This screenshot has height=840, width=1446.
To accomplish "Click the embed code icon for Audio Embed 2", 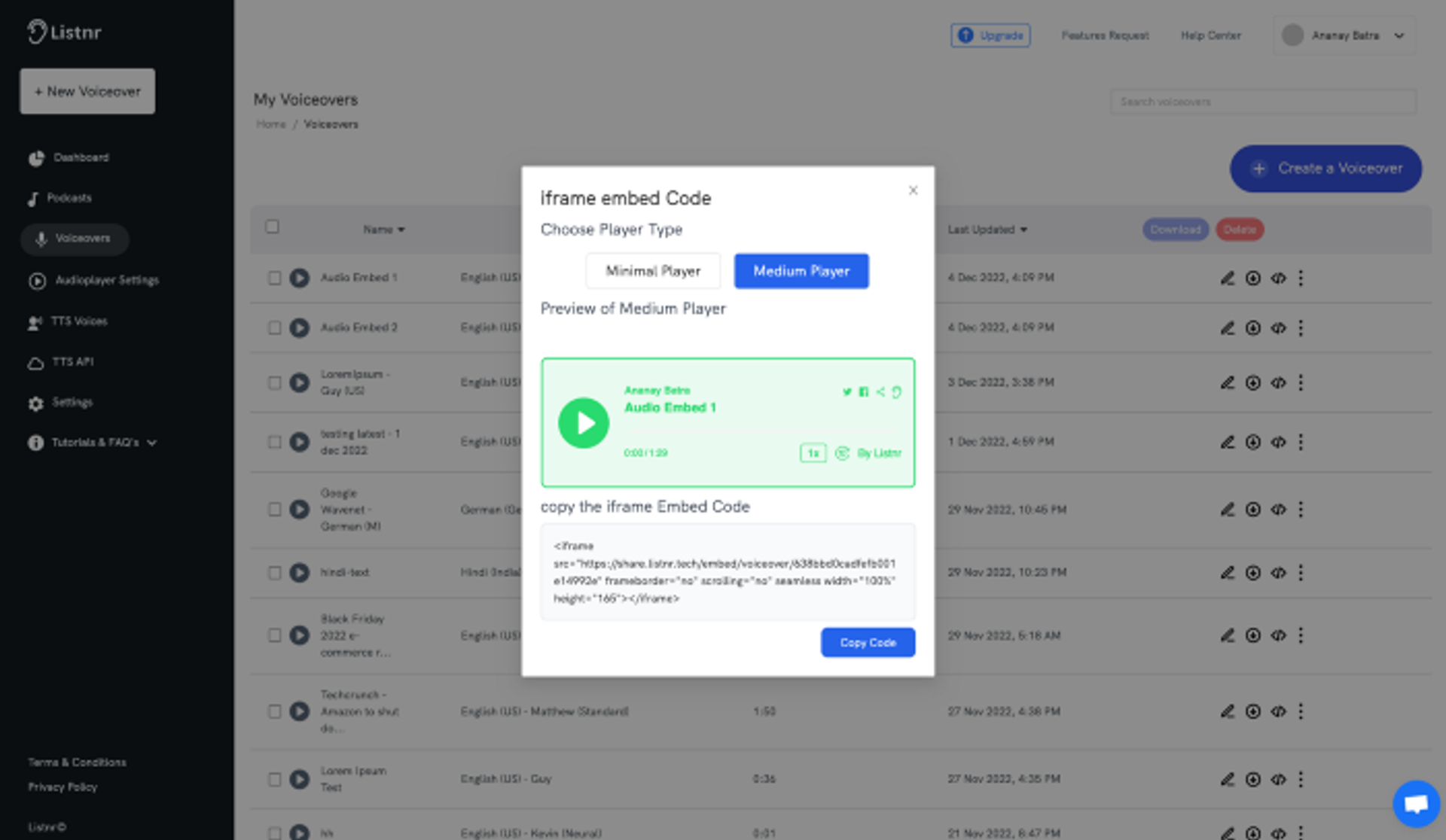I will (1278, 328).
